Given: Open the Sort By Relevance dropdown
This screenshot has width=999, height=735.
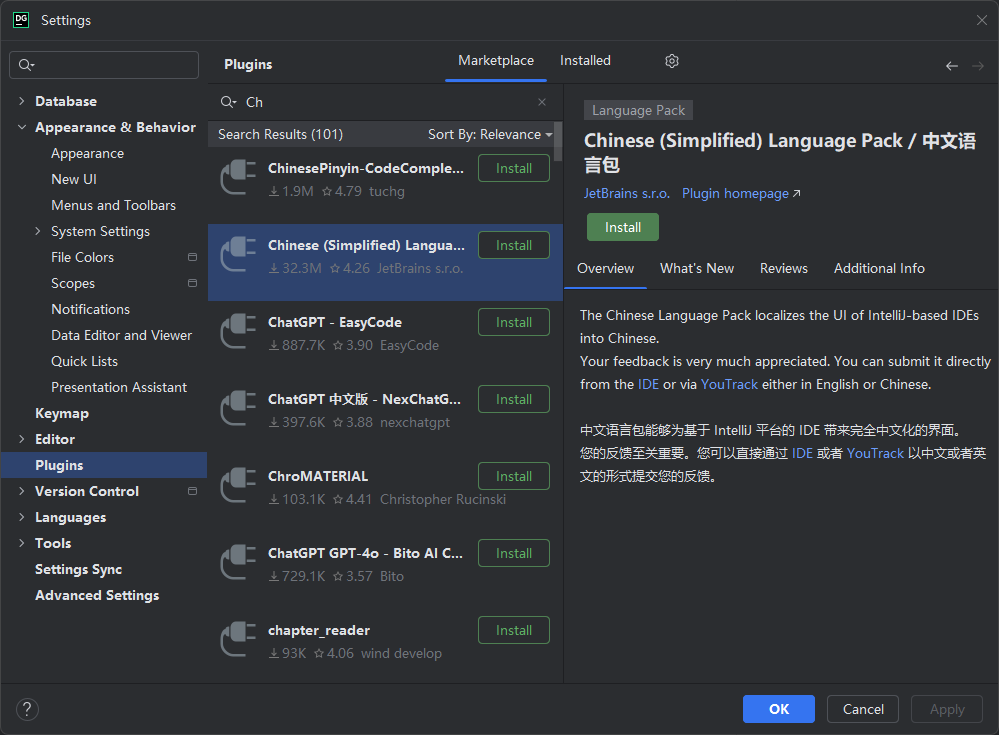Looking at the screenshot, I should click(x=490, y=134).
